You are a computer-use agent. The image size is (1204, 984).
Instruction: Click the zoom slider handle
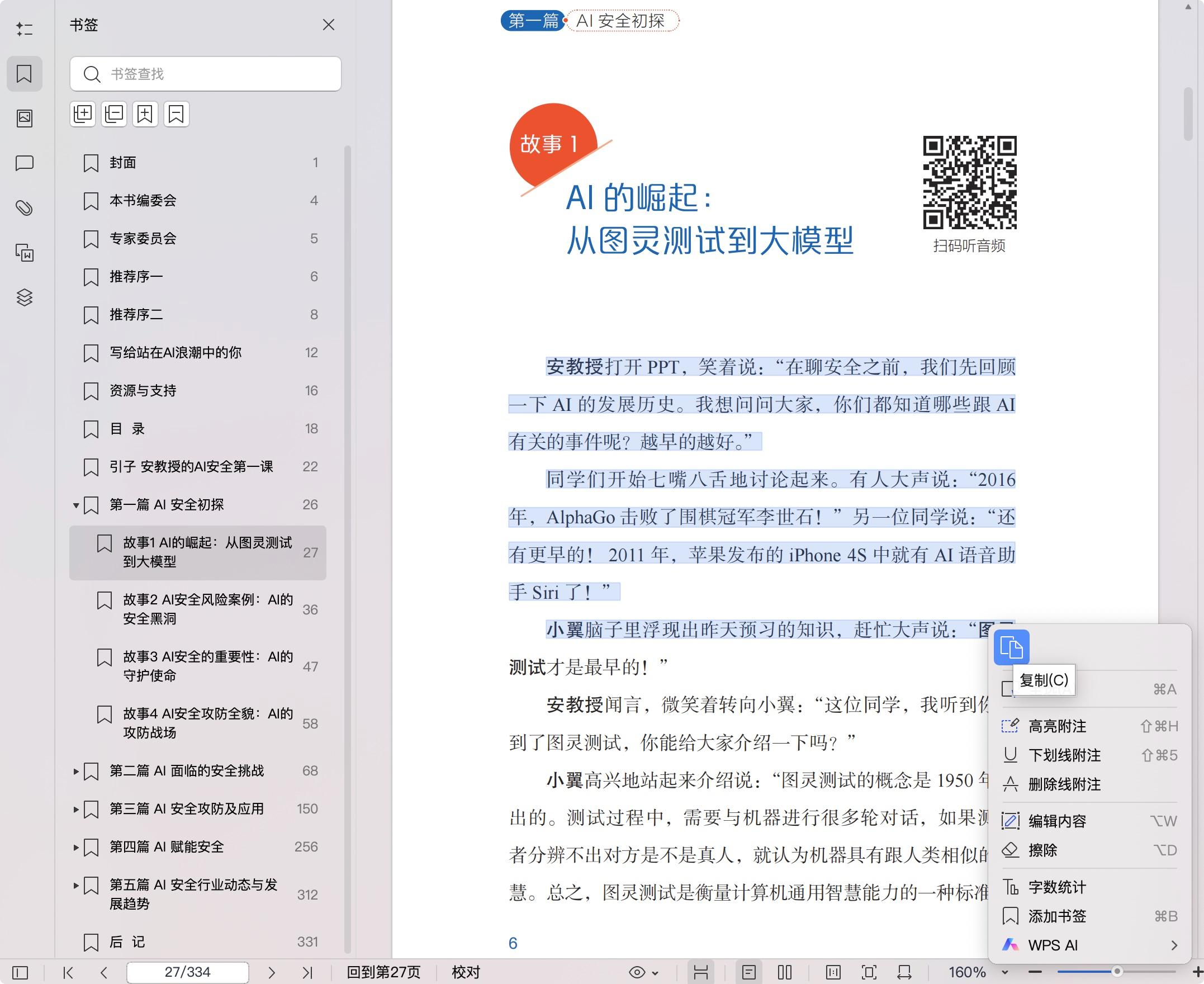click(x=1117, y=972)
